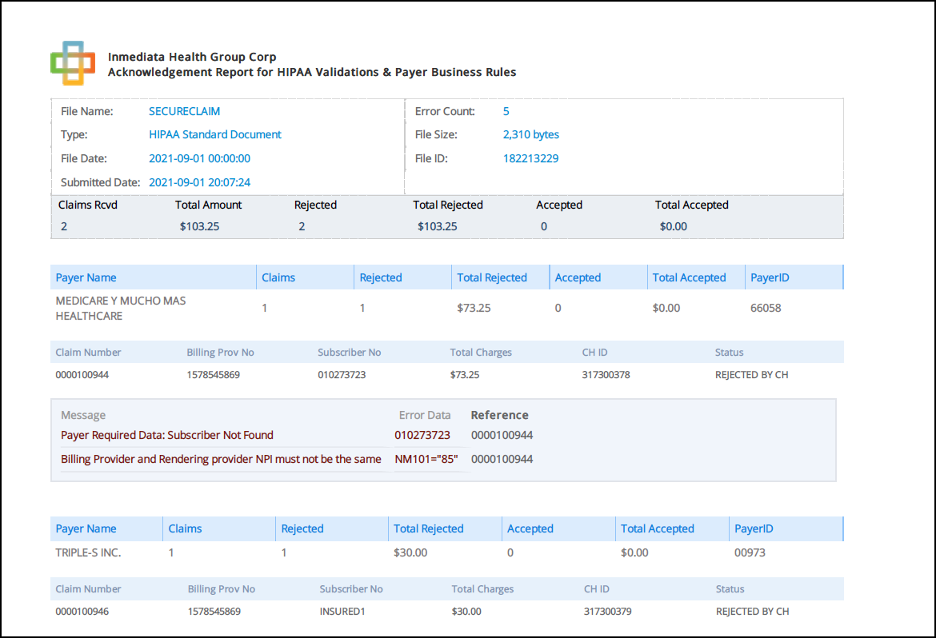Screen dimensions: 936x638
Task: Open File ID 182213229
Action: tap(530, 158)
